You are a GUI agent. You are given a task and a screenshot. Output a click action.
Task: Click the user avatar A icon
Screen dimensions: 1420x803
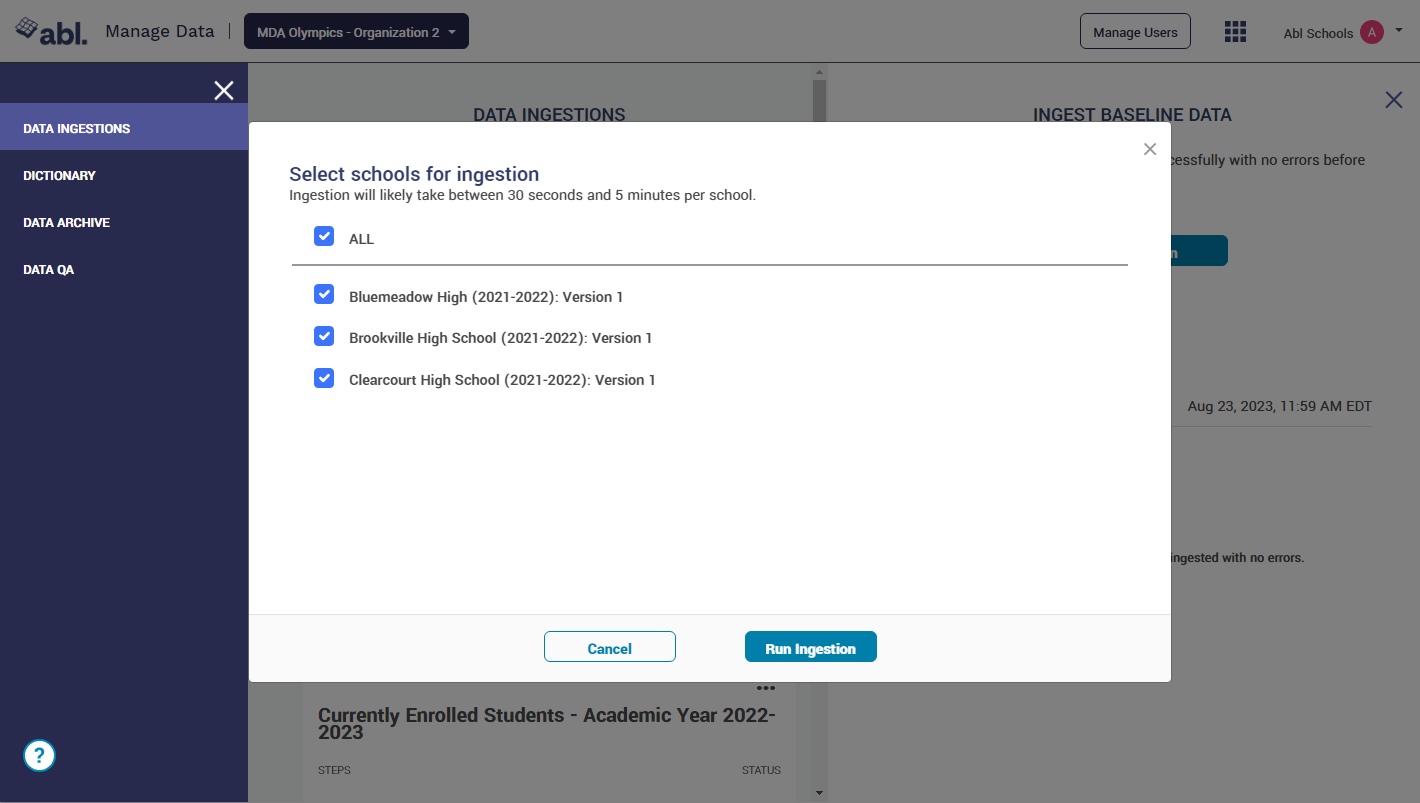1371,32
